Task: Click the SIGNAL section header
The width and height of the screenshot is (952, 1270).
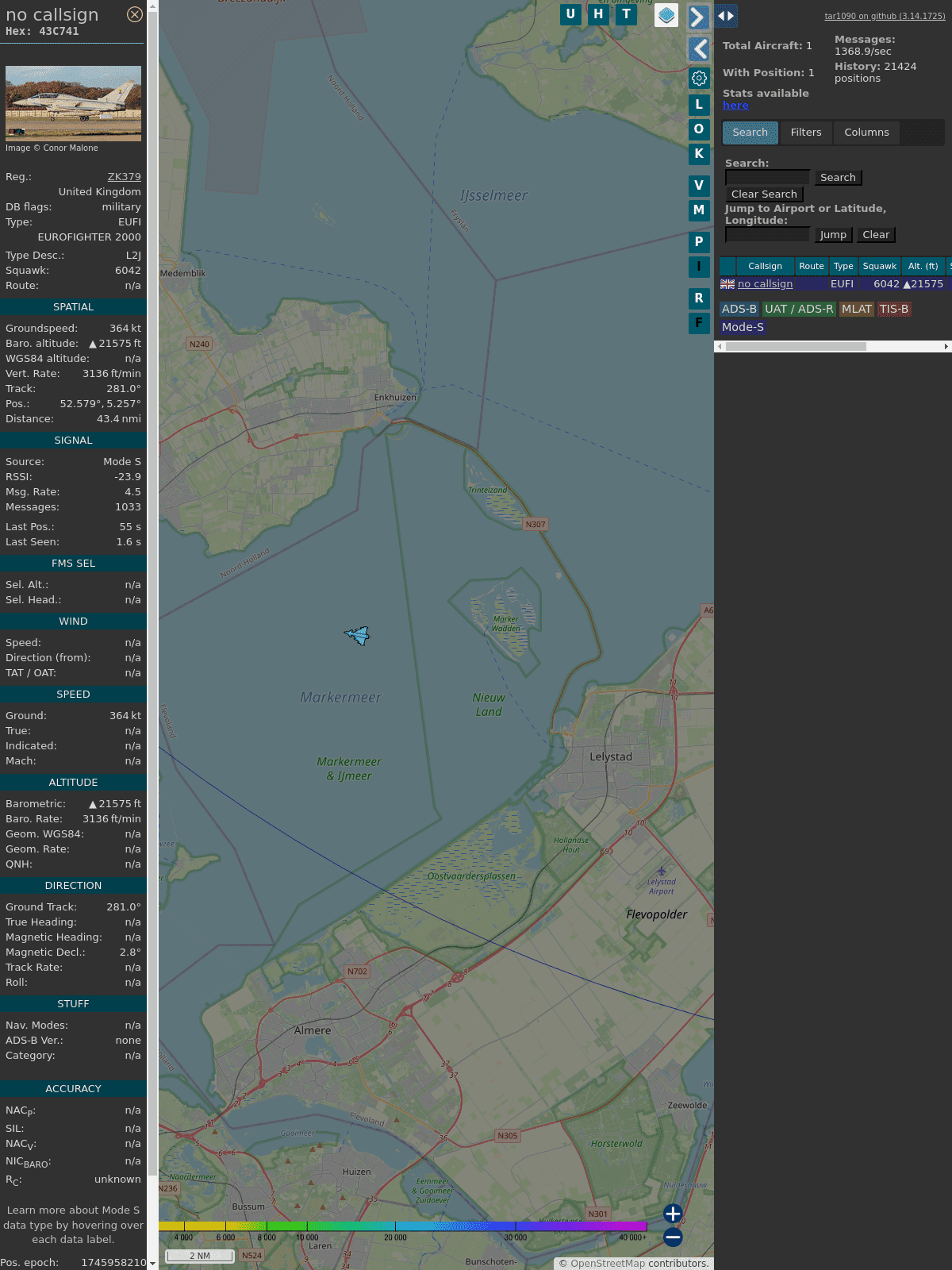Action: [73, 441]
